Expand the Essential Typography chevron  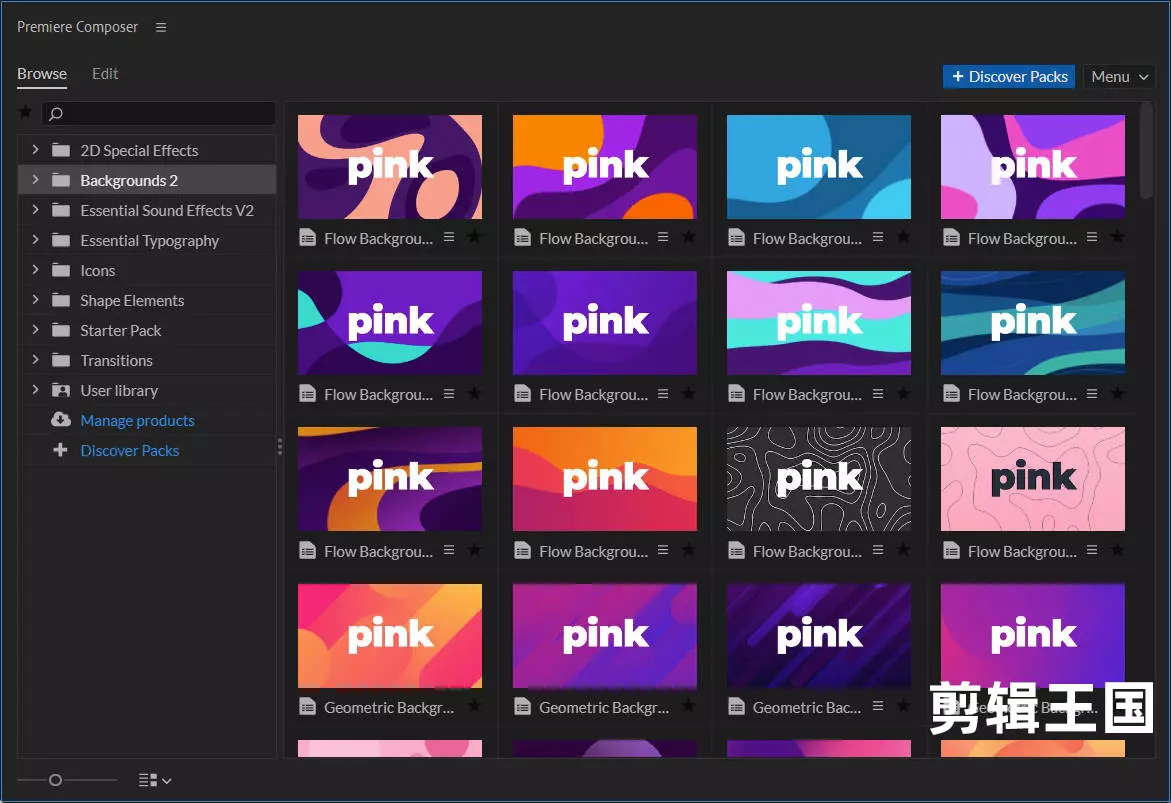(35, 239)
